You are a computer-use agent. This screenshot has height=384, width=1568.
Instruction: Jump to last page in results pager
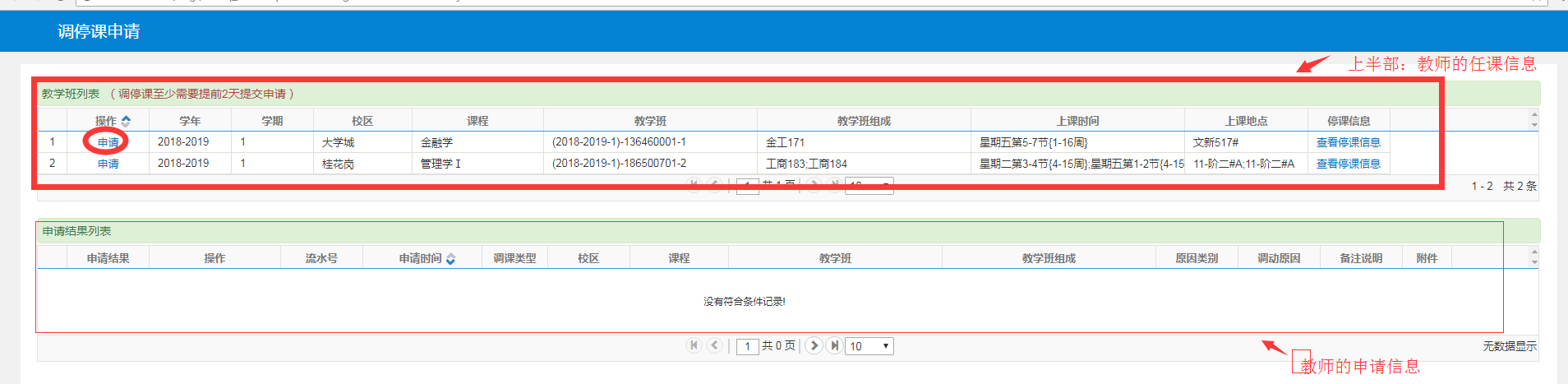(834, 345)
